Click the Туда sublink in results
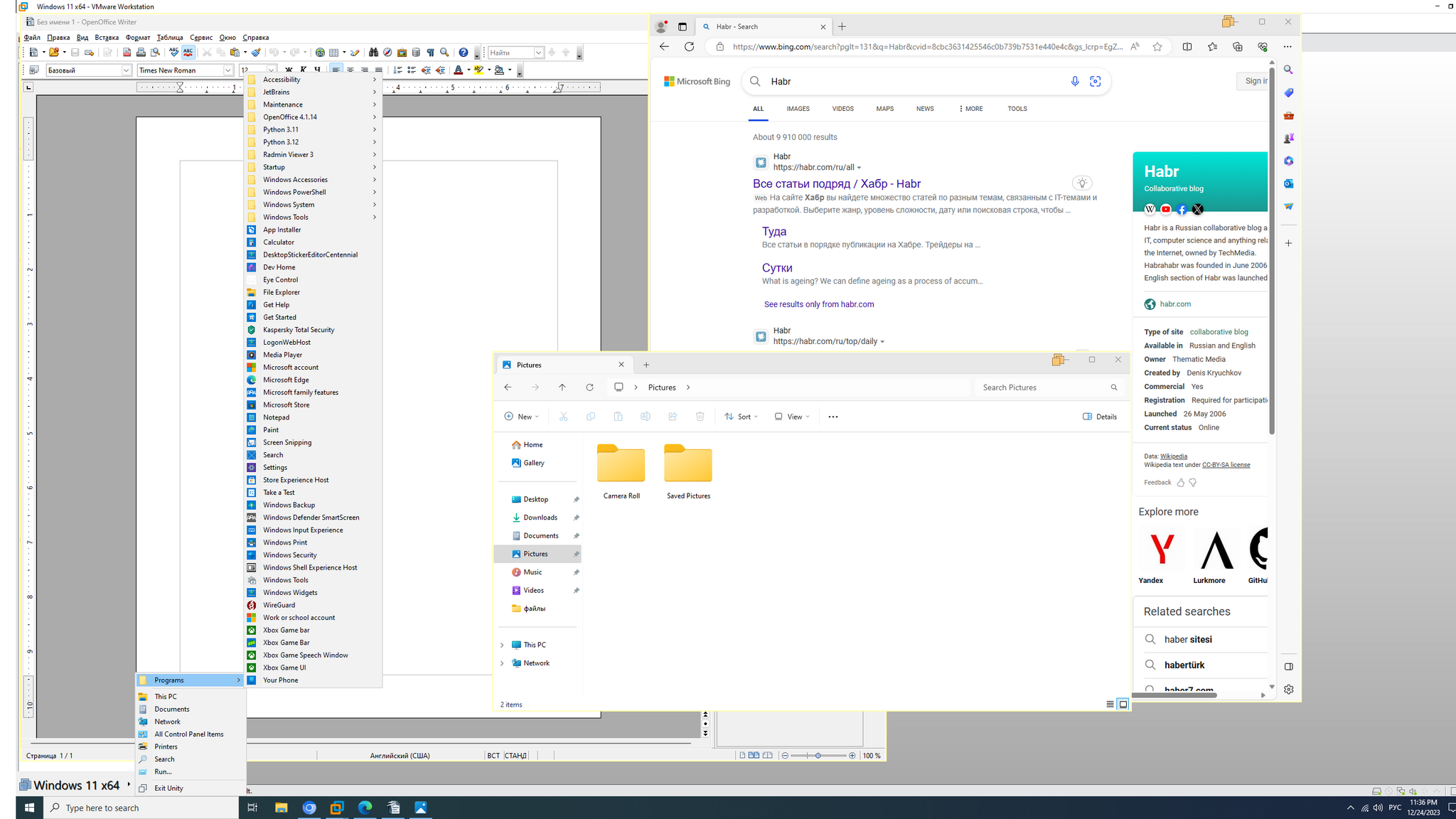The image size is (1456, 819). coord(774,231)
